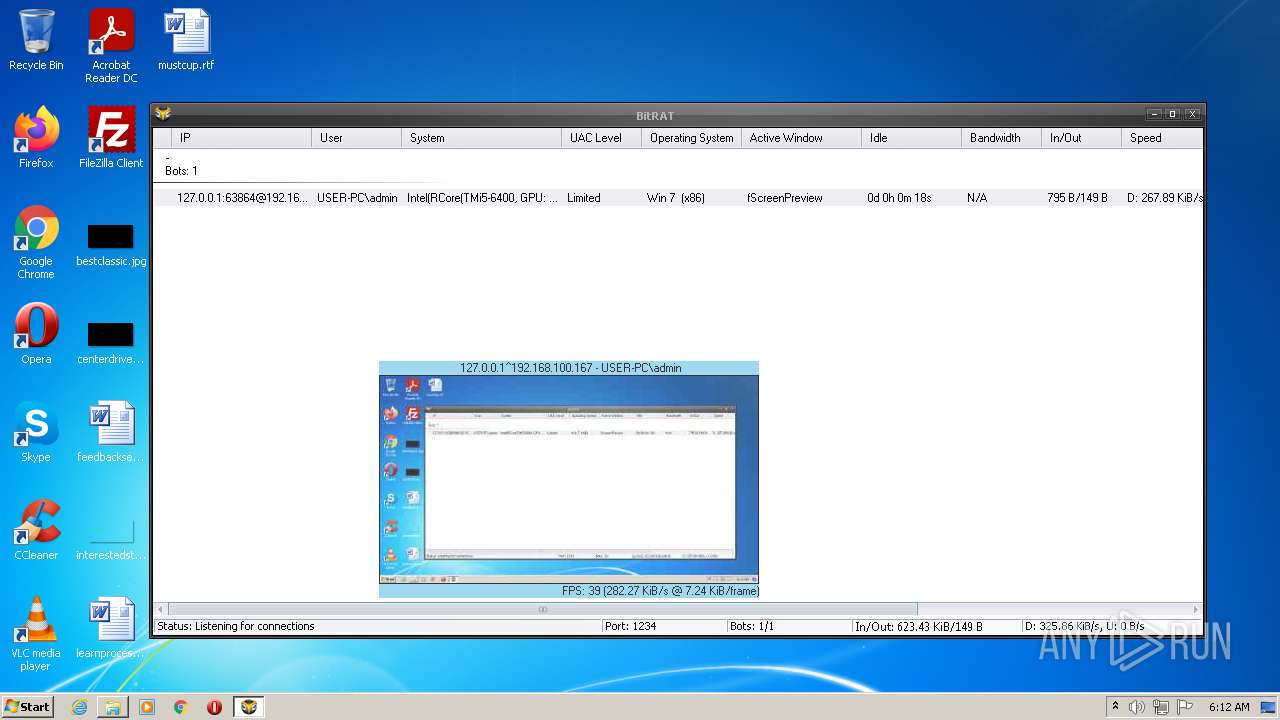1280x720 pixels.
Task: Sort by the User column header
Action: click(356, 138)
